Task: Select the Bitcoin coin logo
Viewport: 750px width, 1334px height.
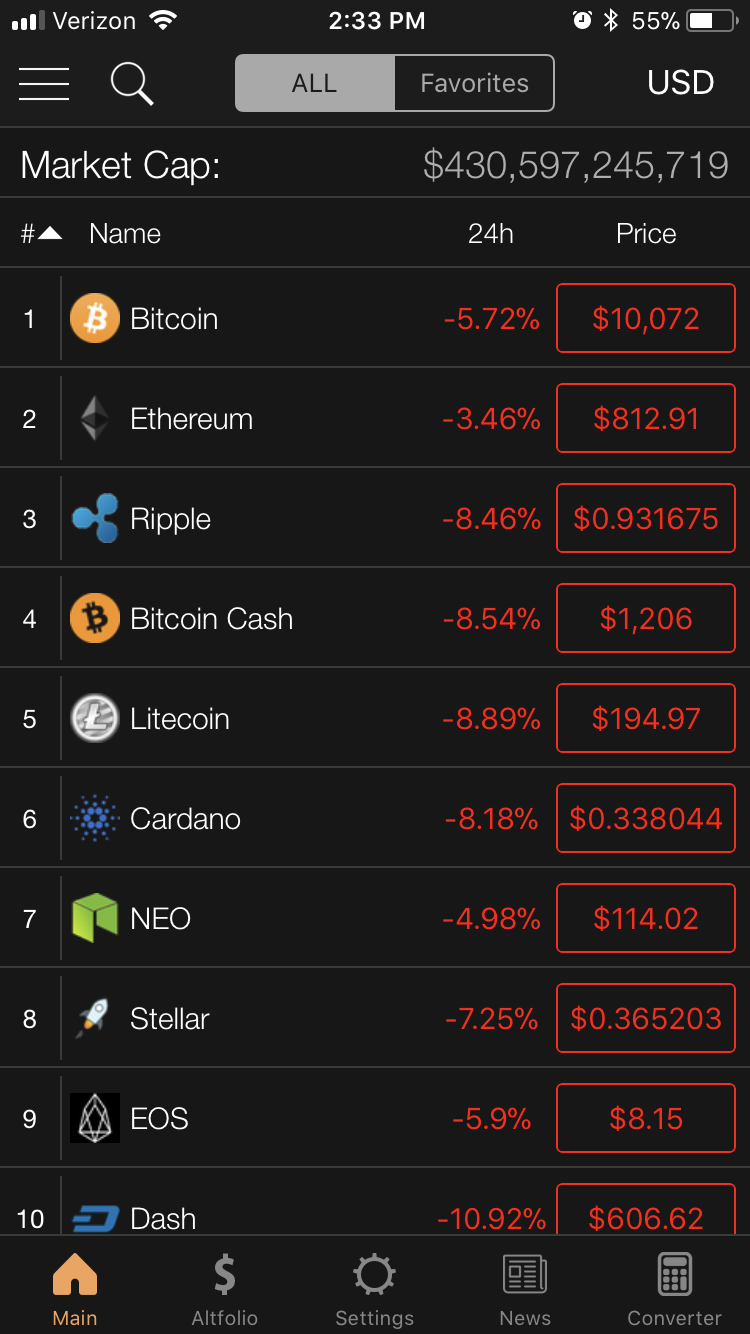Action: [95, 318]
